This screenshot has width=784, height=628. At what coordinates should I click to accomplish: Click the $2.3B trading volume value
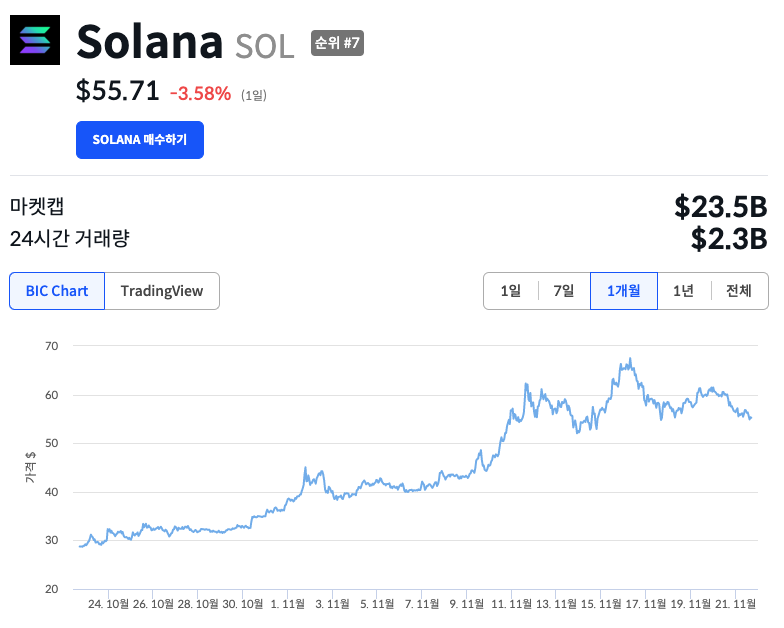[729, 239]
